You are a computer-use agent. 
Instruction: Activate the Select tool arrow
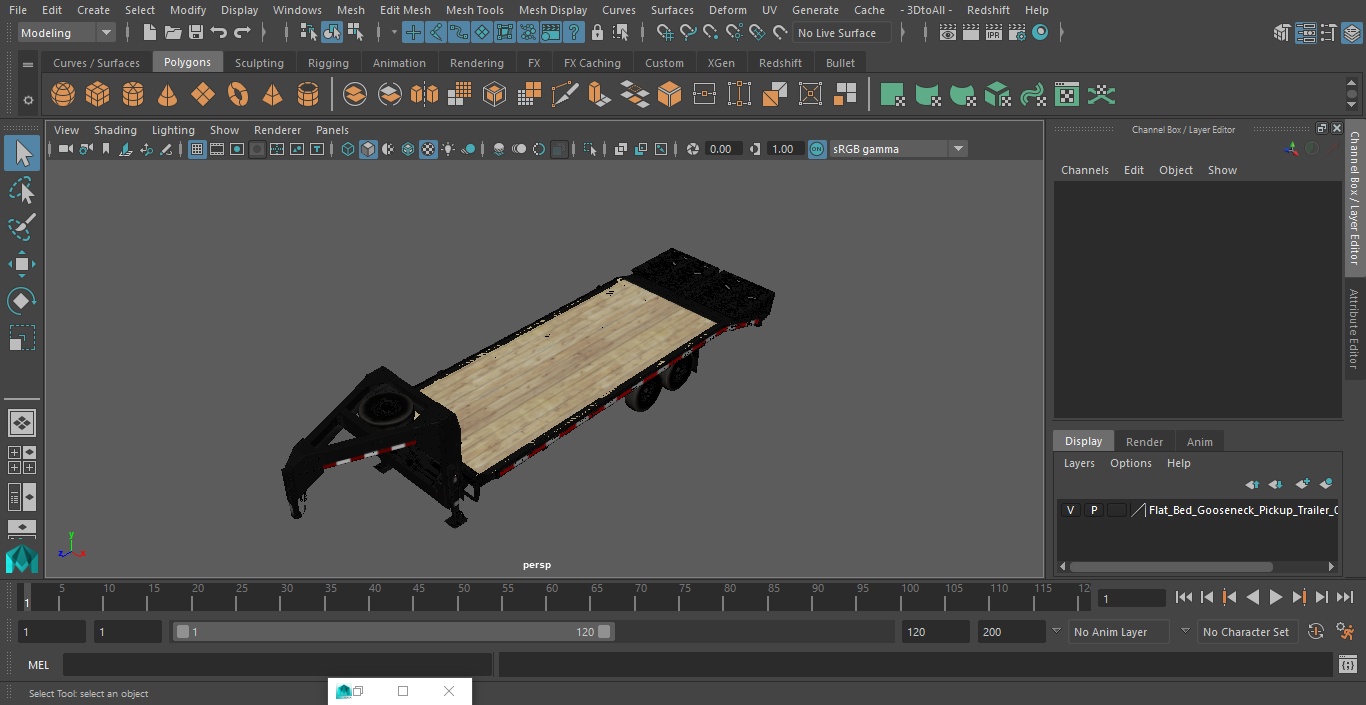22,153
